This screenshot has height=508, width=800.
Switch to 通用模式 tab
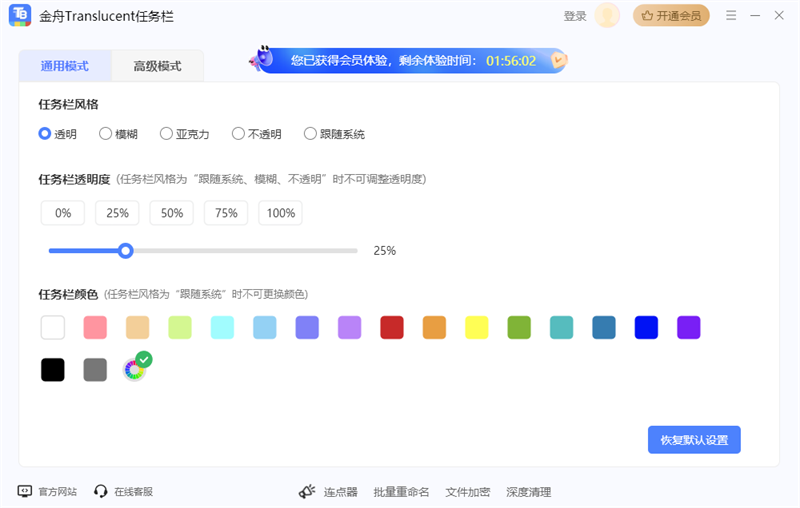(65, 66)
